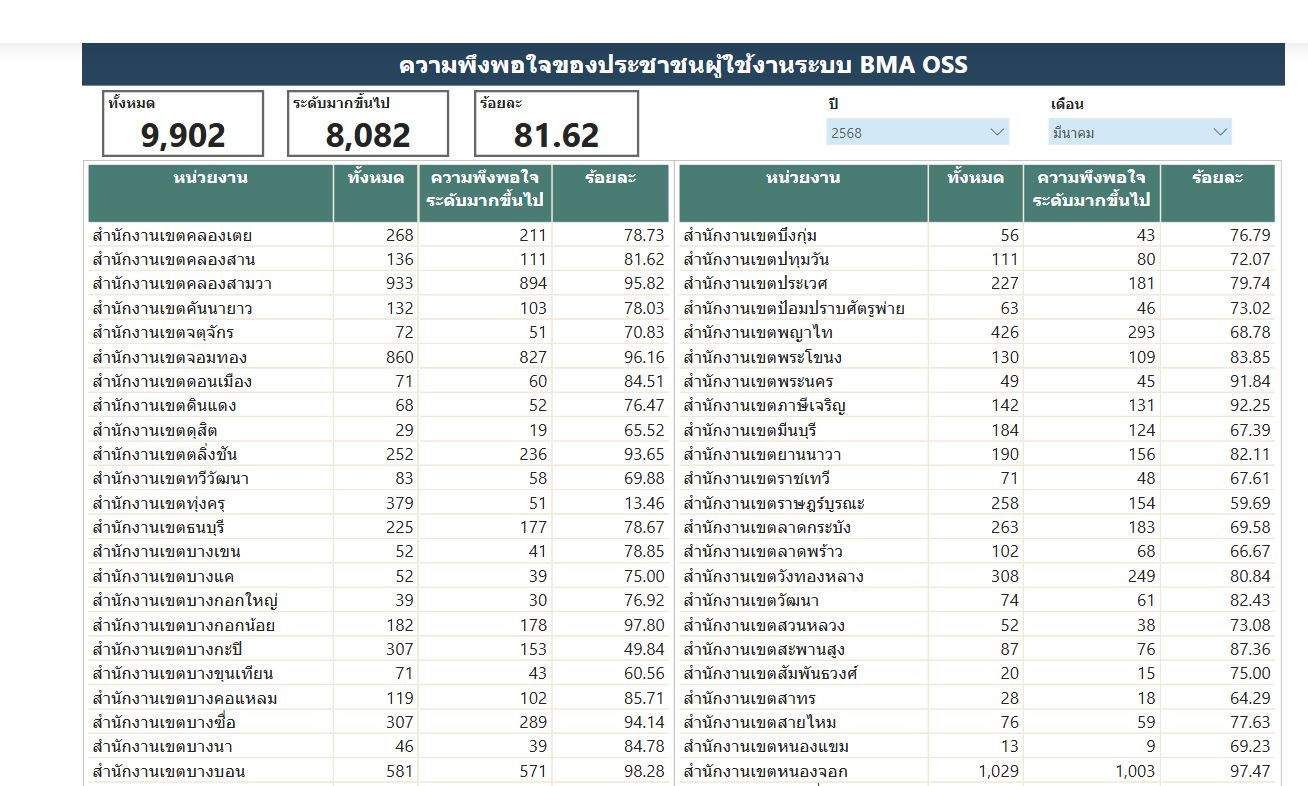Screen dimensions: 1308x786
Task: Select row สำนักงานเขตบางกะปิ
Action: click(378, 649)
